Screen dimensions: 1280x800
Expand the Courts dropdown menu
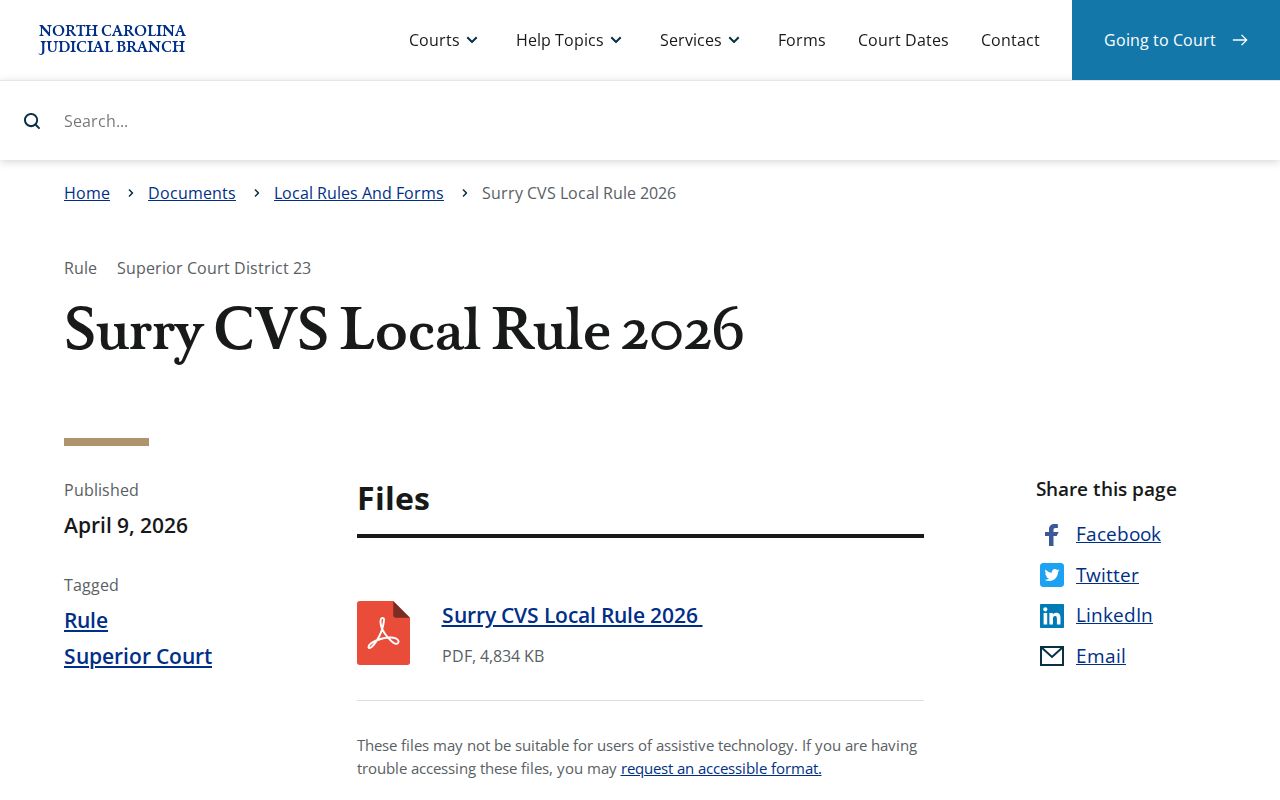(443, 40)
